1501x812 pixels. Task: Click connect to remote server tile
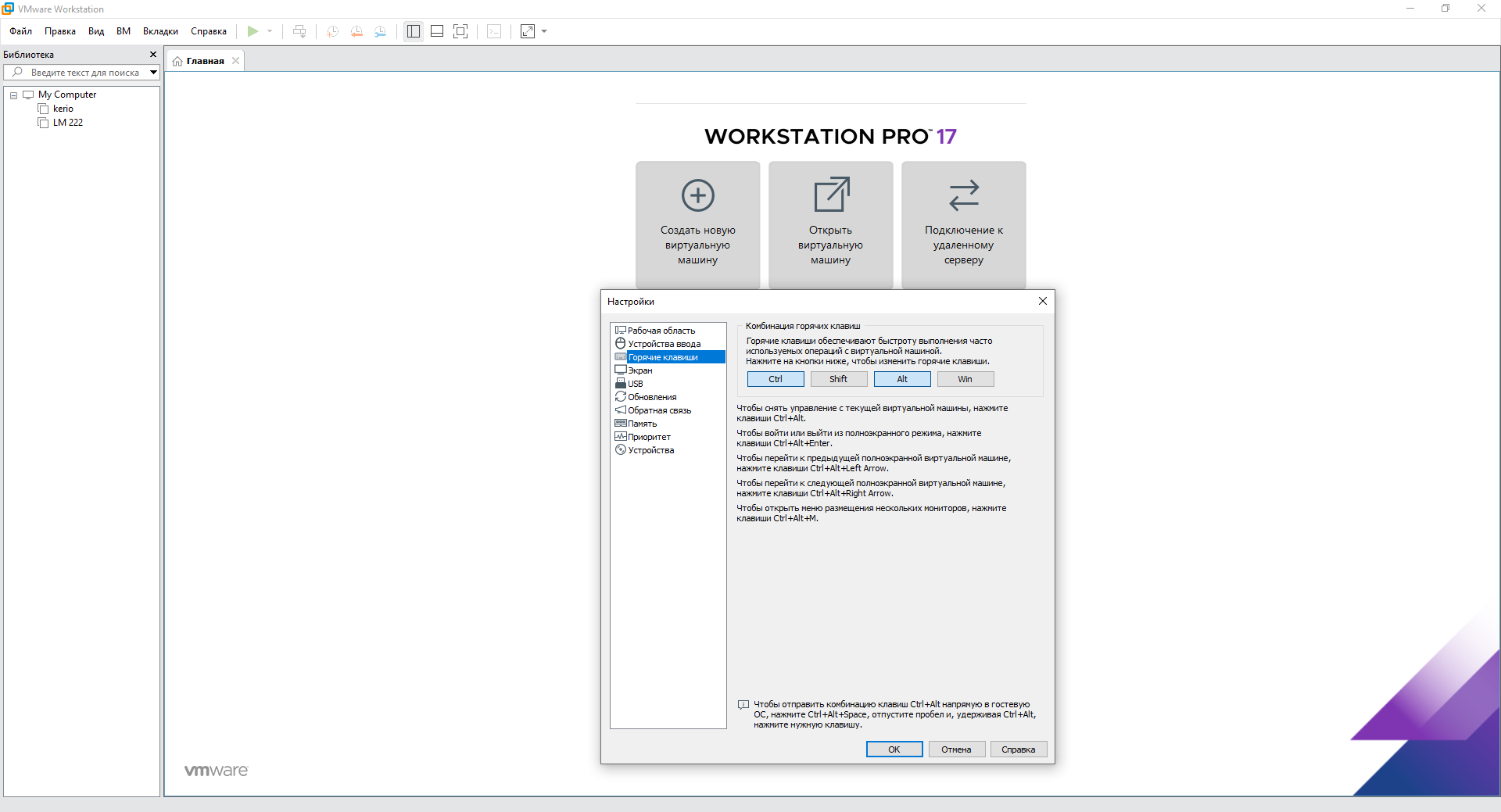coord(963,224)
